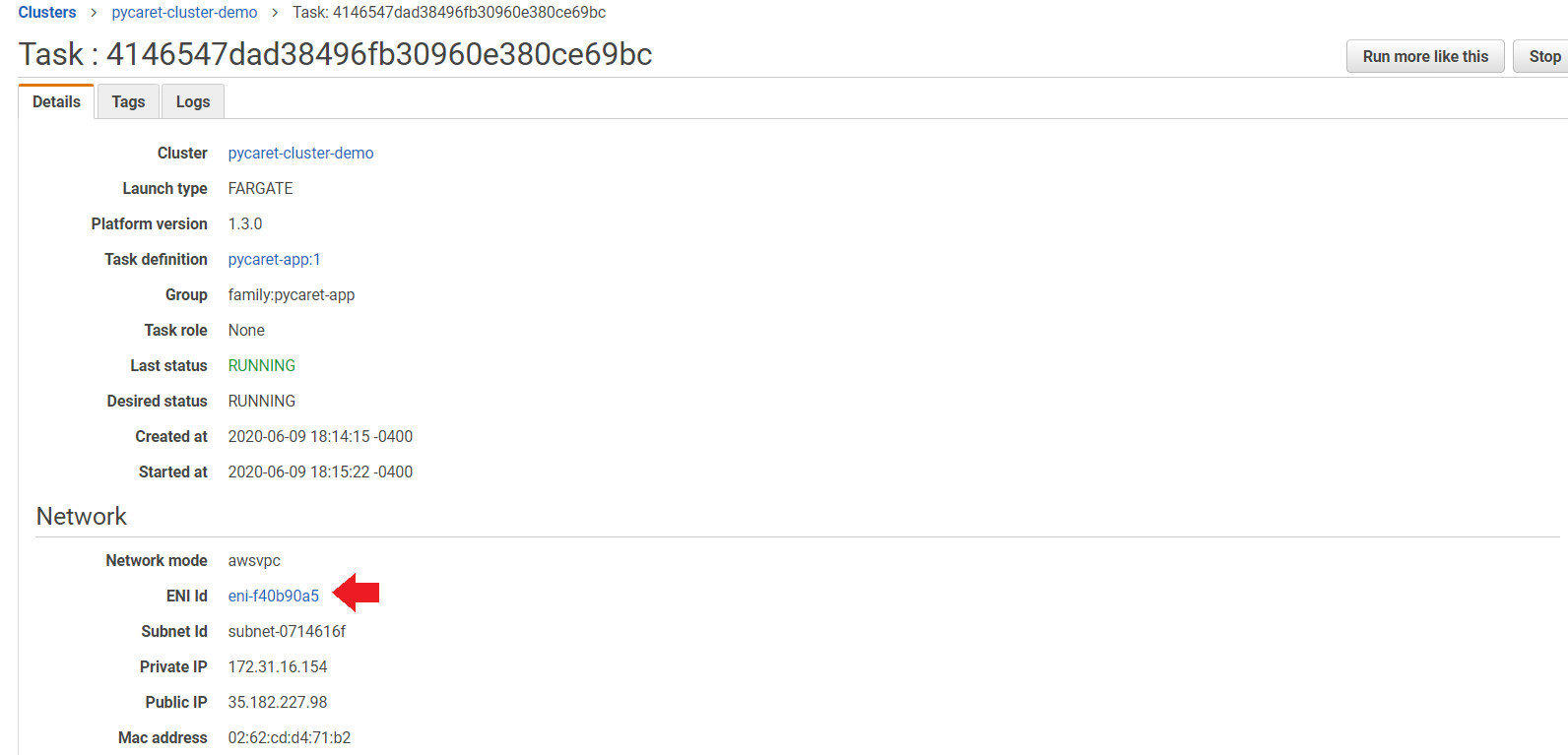
Task: Click the green RUNNING Last status
Action: click(261, 365)
